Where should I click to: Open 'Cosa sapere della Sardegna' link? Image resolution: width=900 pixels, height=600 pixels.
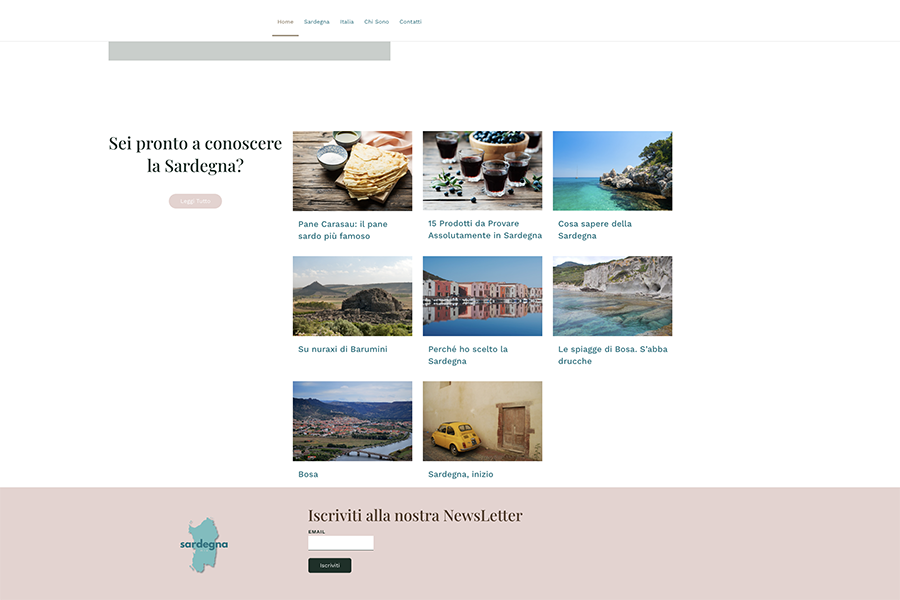[595, 230]
